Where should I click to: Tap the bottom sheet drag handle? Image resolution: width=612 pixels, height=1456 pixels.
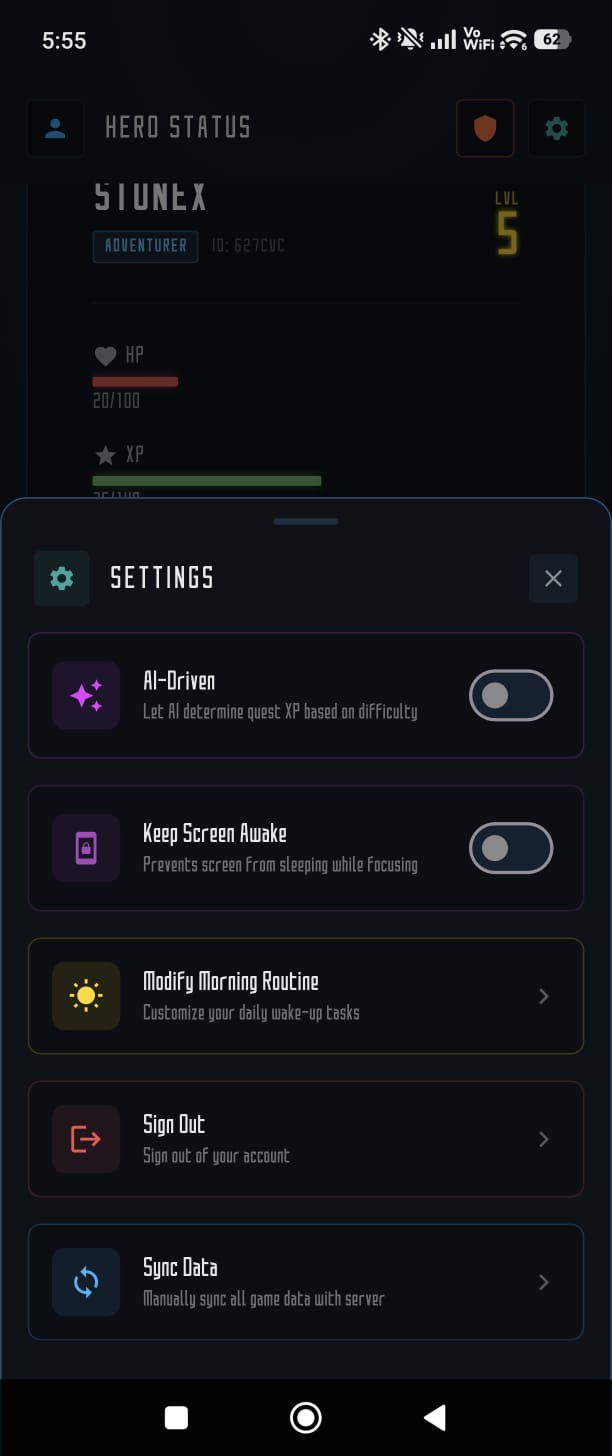pyautogui.click(x=306, y=521)
